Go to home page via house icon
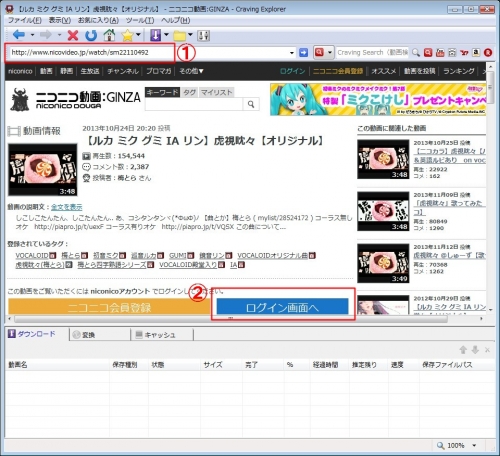Viewport: 500px width, 456px height. point(109,35)
